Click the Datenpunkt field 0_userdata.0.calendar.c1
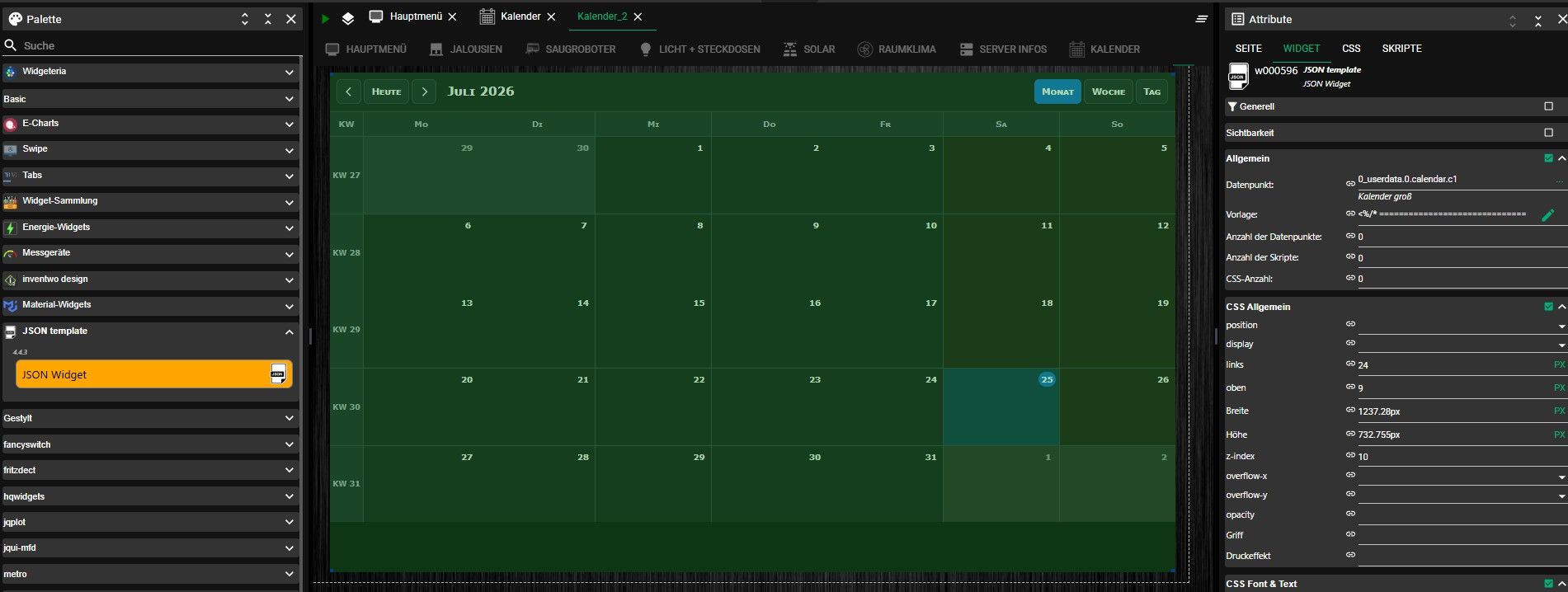Screen dimensions: 1568x592 (1456, 179)
